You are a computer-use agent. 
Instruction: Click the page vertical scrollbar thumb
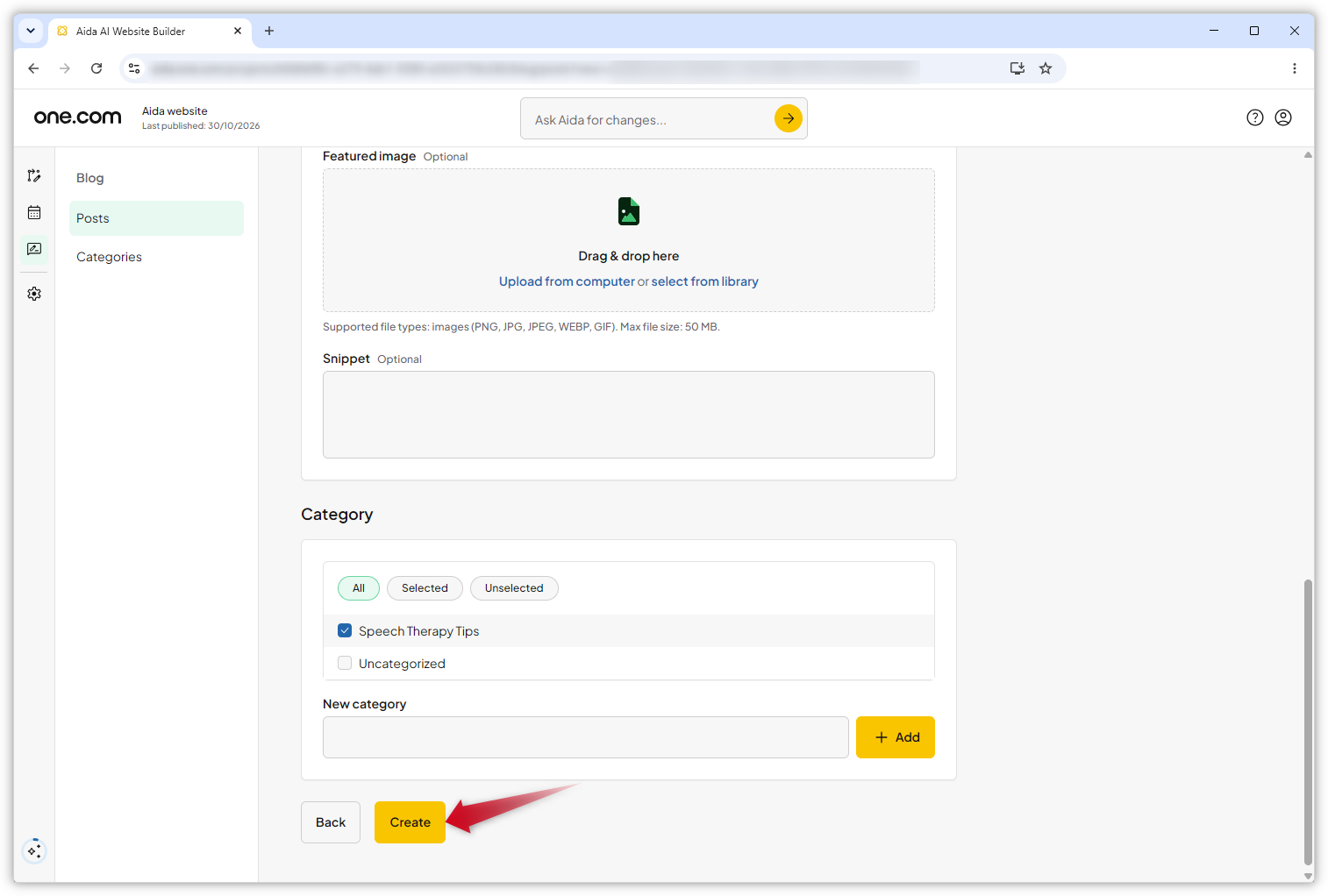(x=1308, y=722)
